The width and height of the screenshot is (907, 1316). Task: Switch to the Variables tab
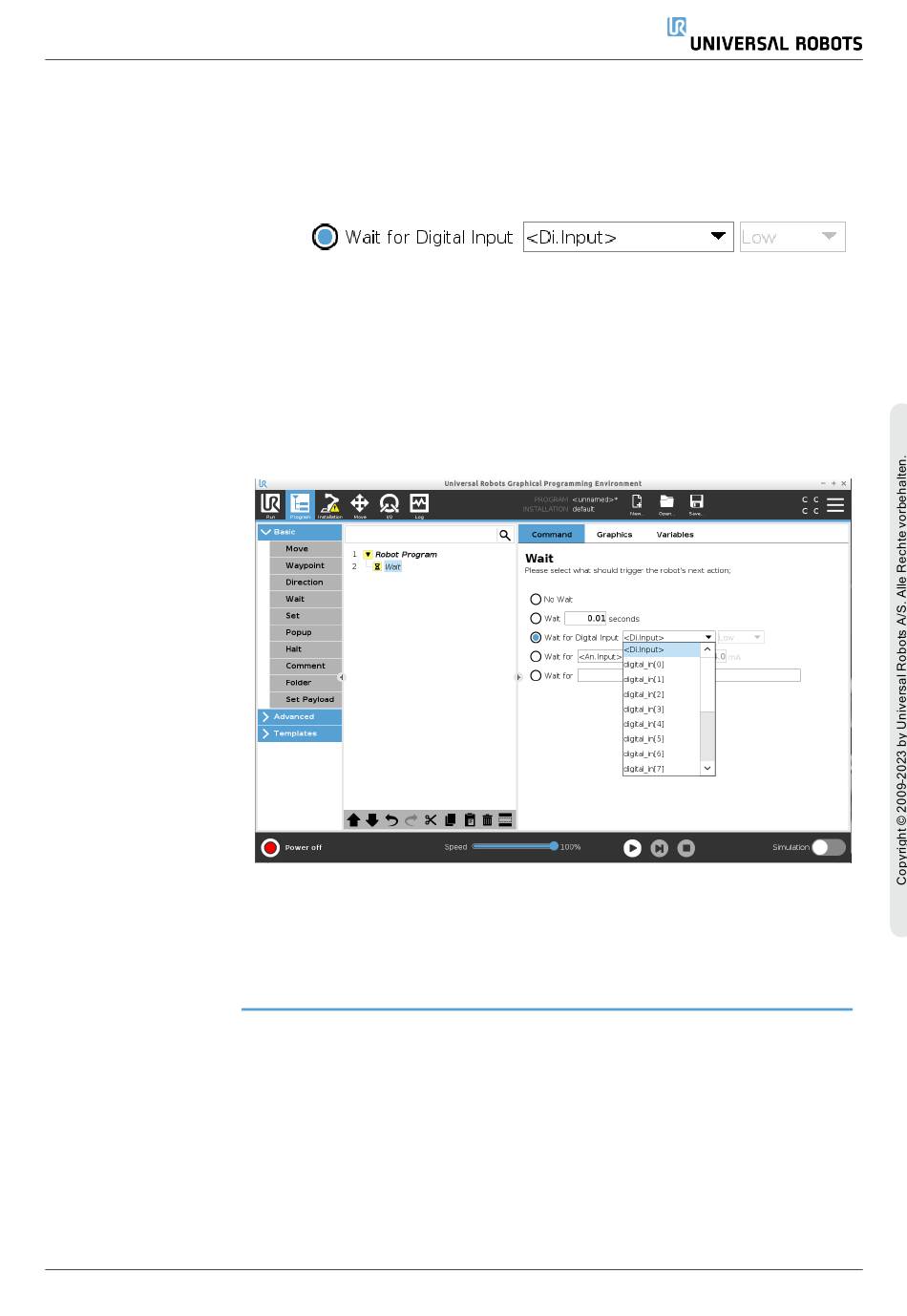click(x=675, y=535)
